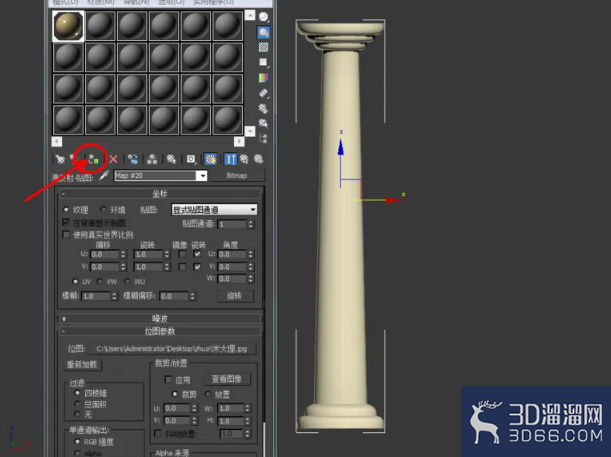The height and width of the screenshot is (457, 611).
Task: Click sample slots scroll up arrow
Action: pyautogui.click(x=250, y=15)
